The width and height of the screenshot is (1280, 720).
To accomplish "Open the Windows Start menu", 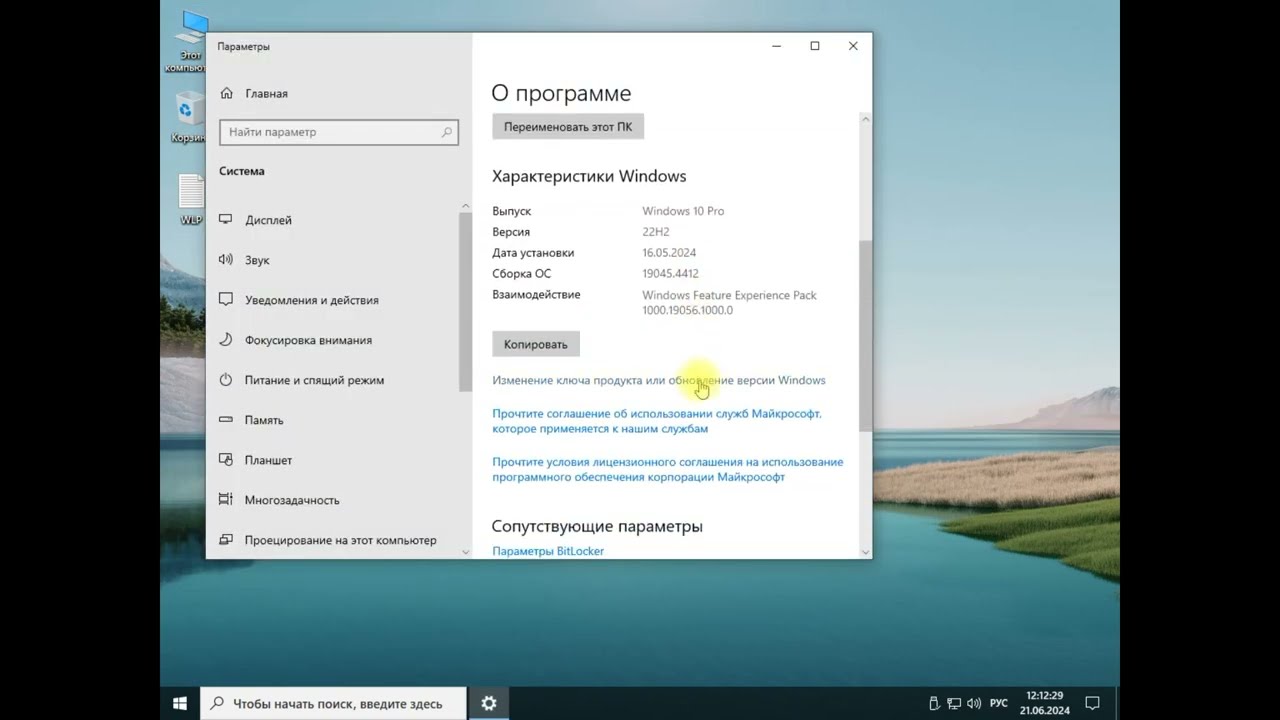I will [180, 703].
